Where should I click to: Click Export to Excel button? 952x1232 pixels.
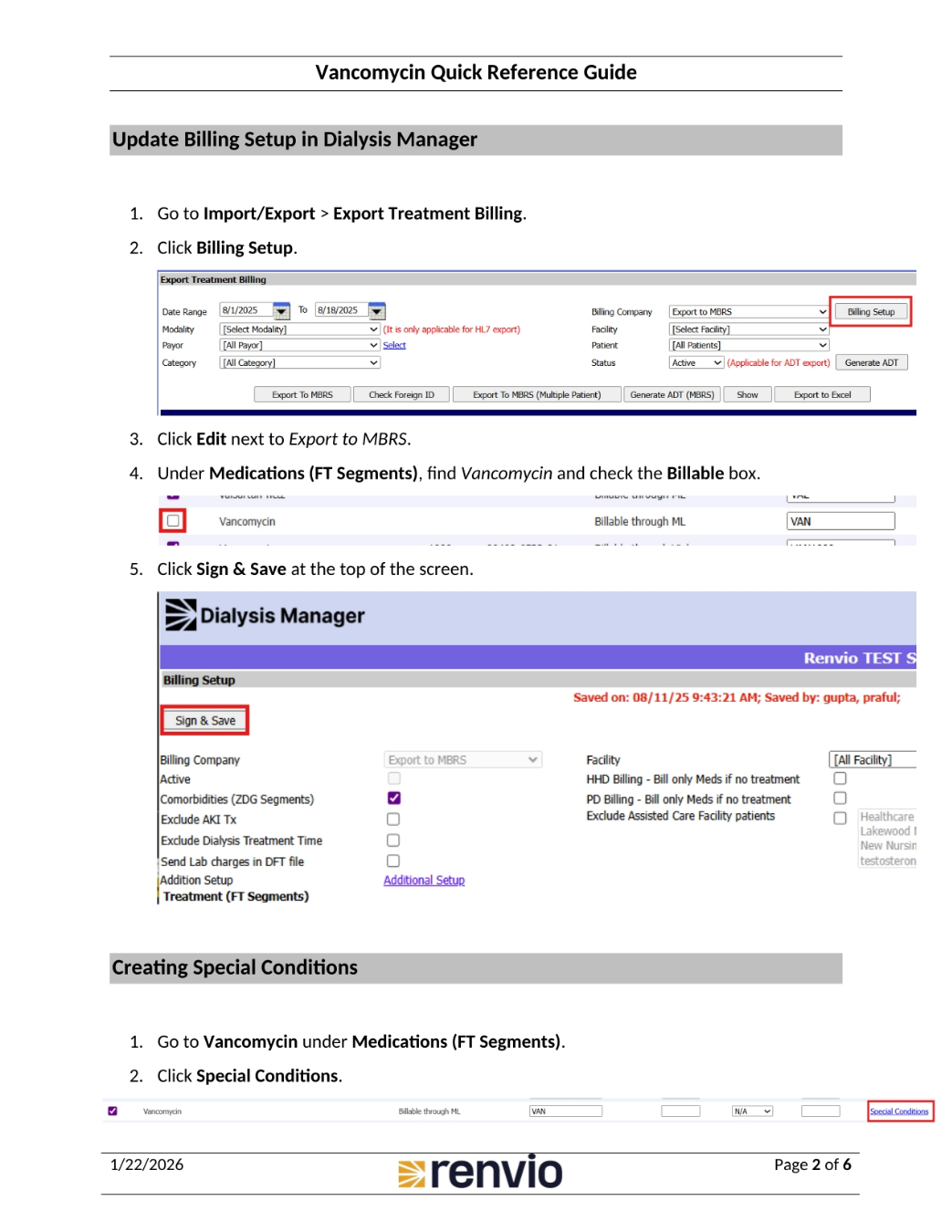(822, 394)
